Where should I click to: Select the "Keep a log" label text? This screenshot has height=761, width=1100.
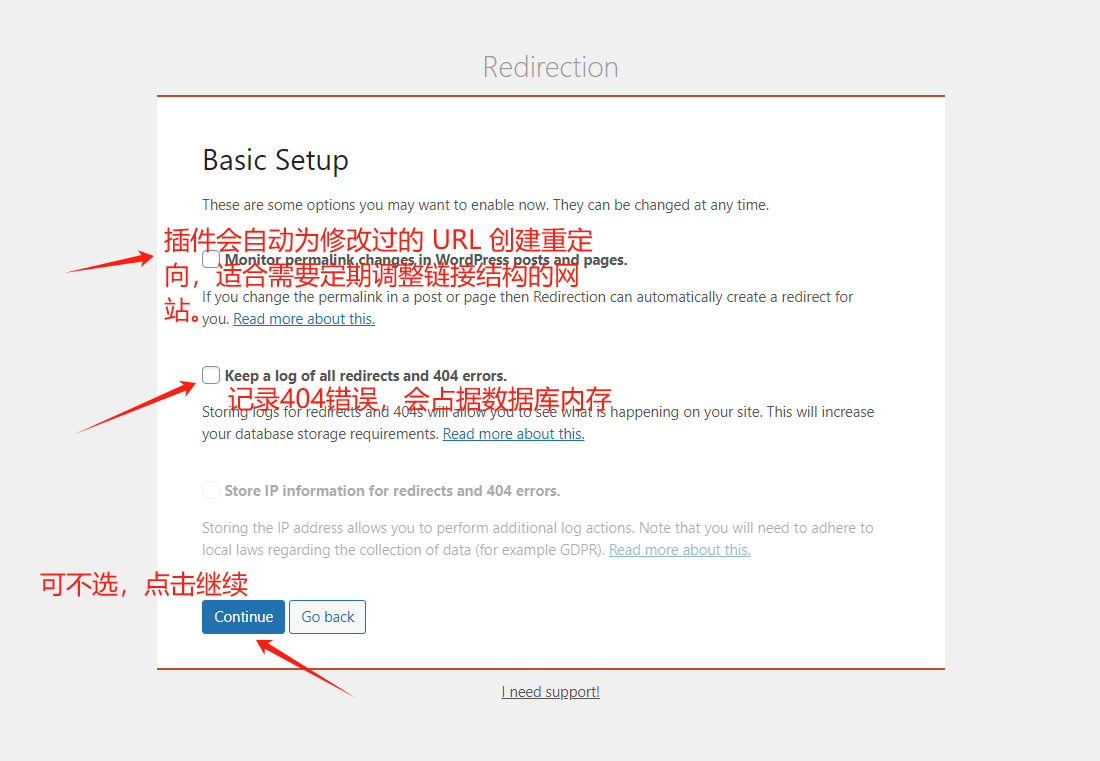360,375
